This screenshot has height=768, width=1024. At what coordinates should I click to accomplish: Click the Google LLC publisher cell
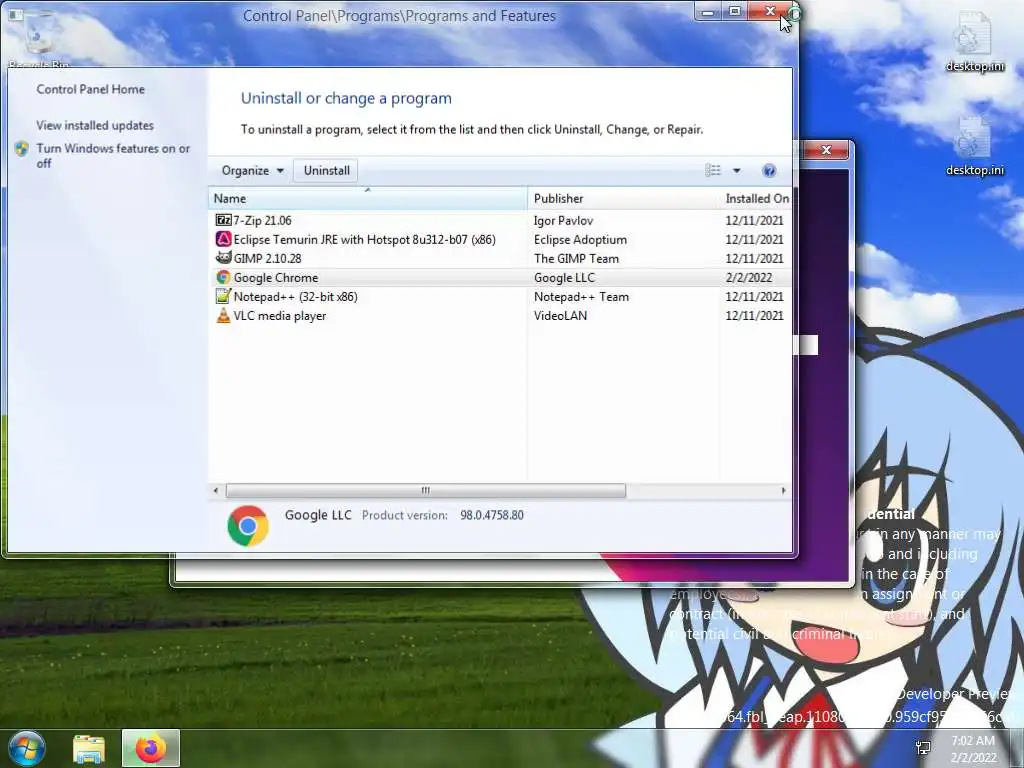coord(564,277)
